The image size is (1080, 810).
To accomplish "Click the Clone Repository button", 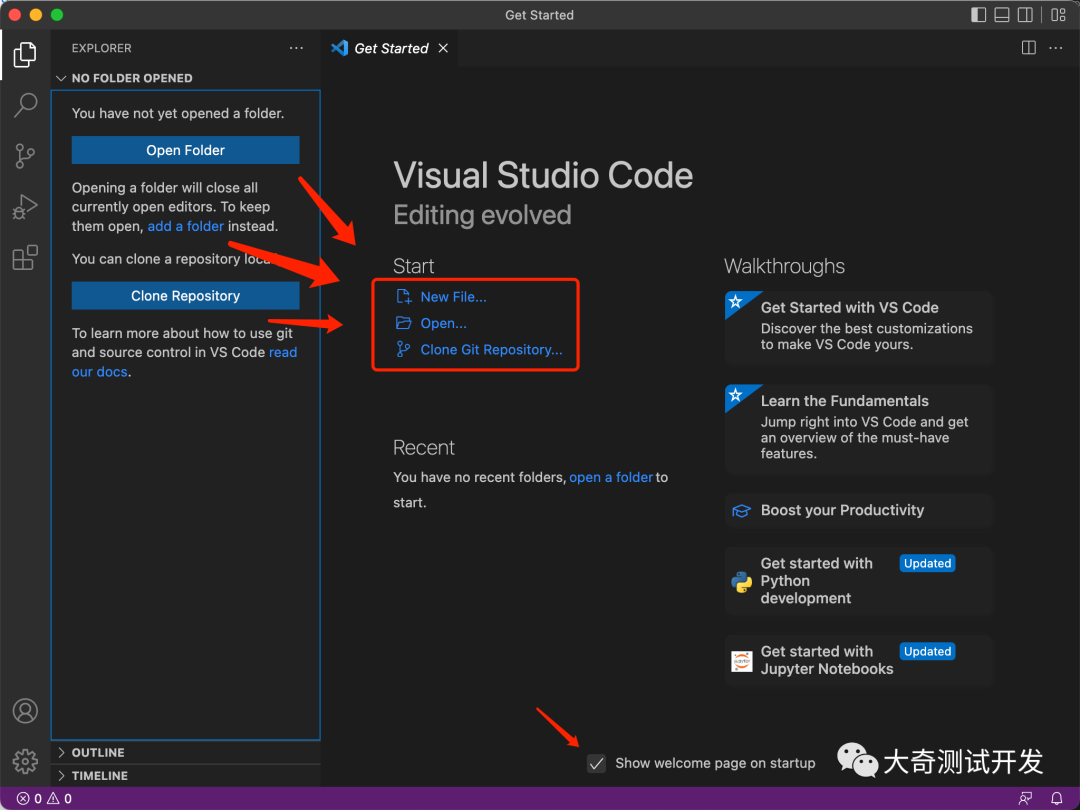I will point(185,295).
